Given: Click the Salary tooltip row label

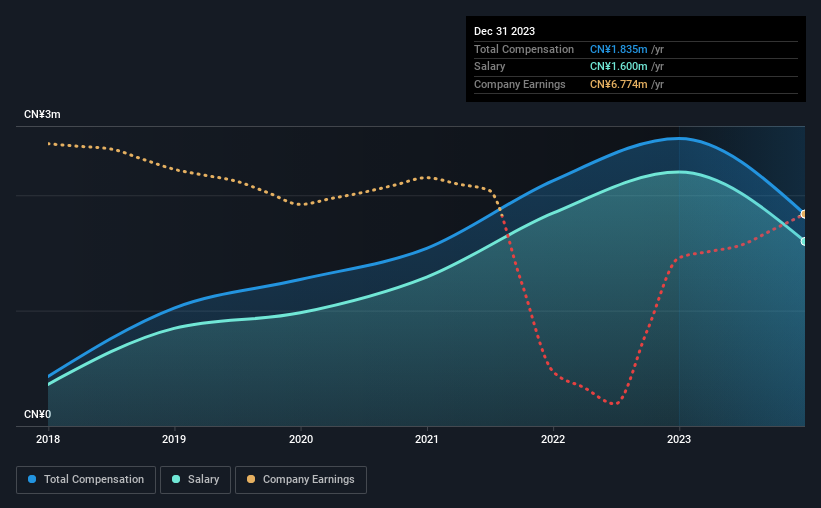Looking at the screenshot, I should click(x=490, y=67).
